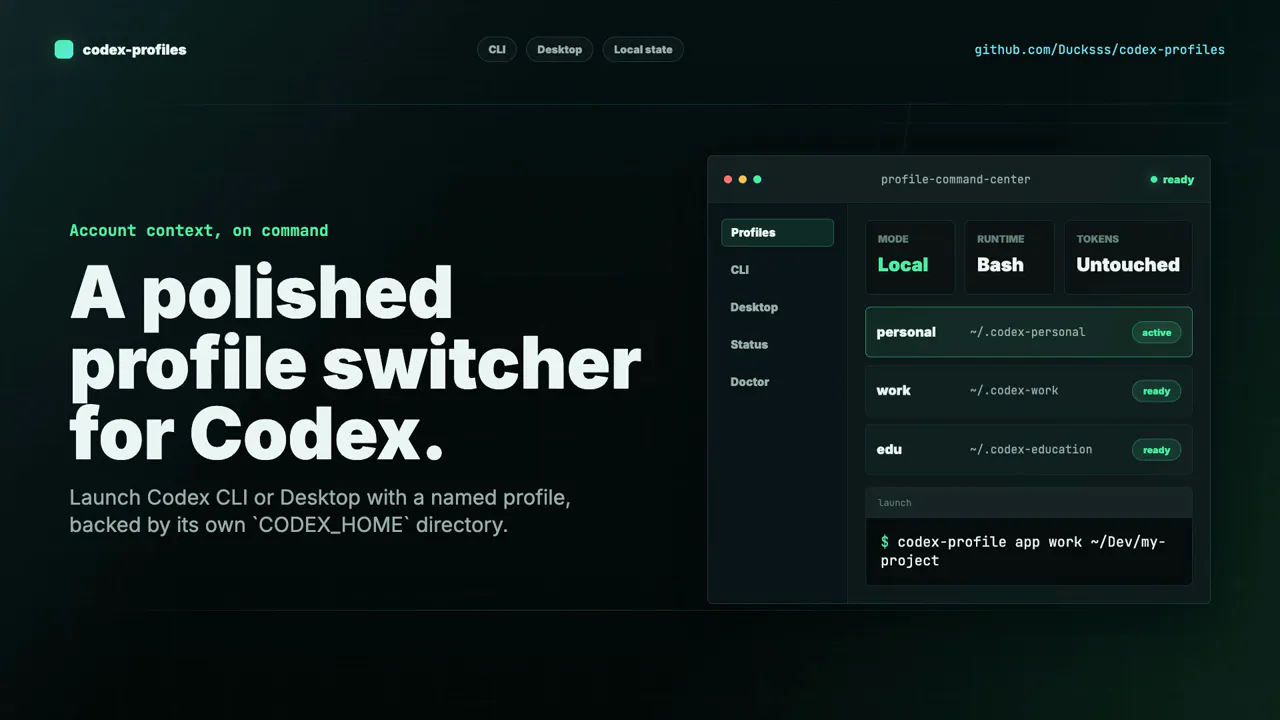Open the CLI sidebar item

point(777,270)
